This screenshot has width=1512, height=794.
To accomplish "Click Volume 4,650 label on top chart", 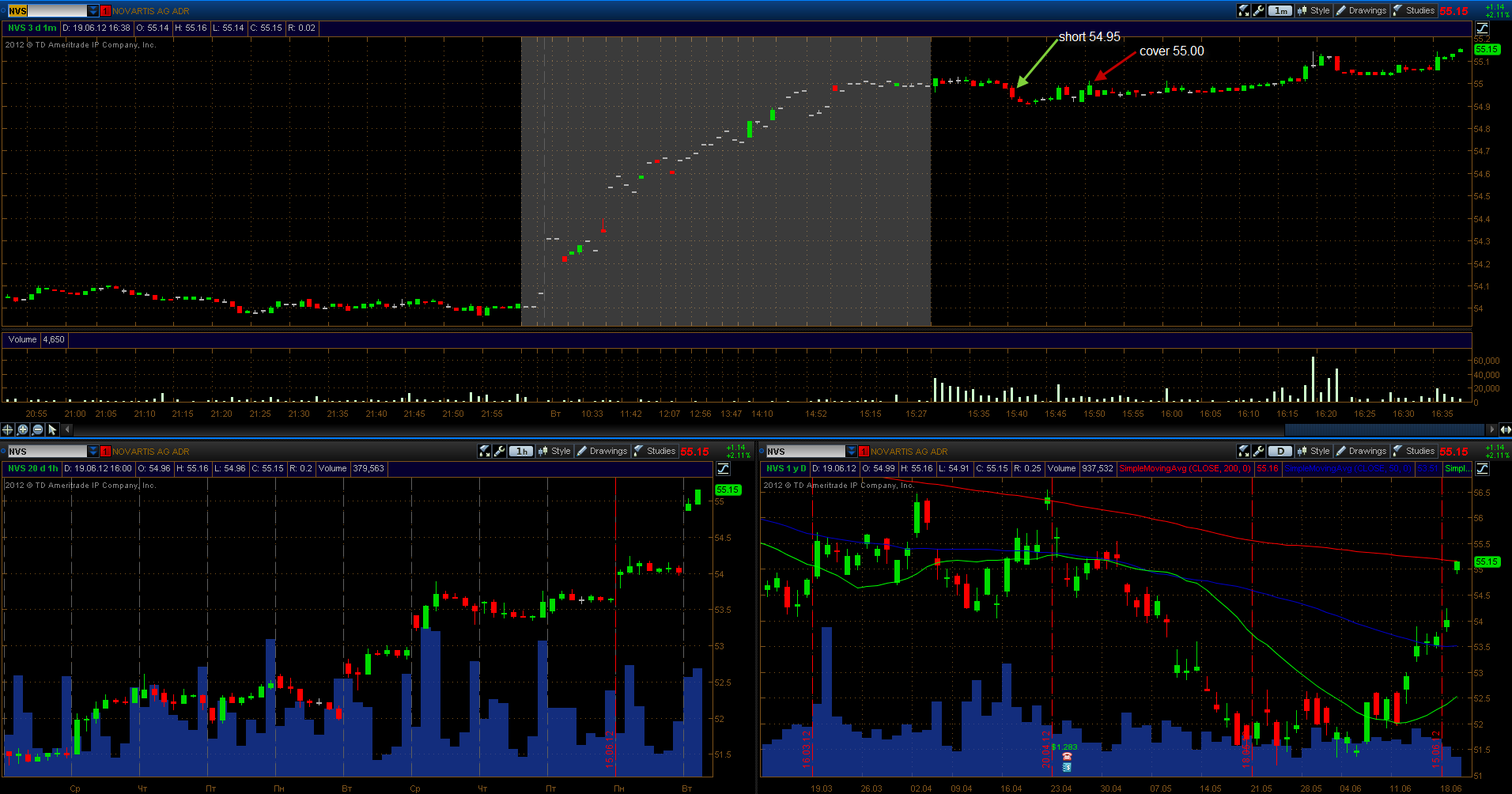I will pyautogui.click(x=36, y=339).
